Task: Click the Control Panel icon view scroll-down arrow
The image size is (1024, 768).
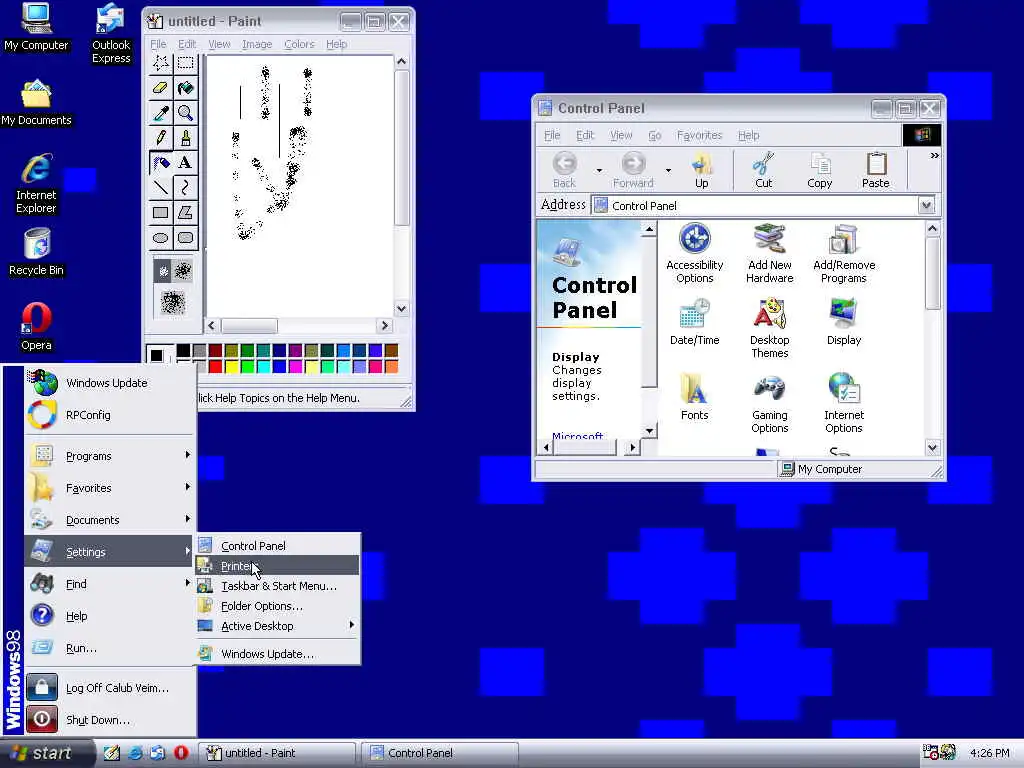Action: (x=932, y=447)
